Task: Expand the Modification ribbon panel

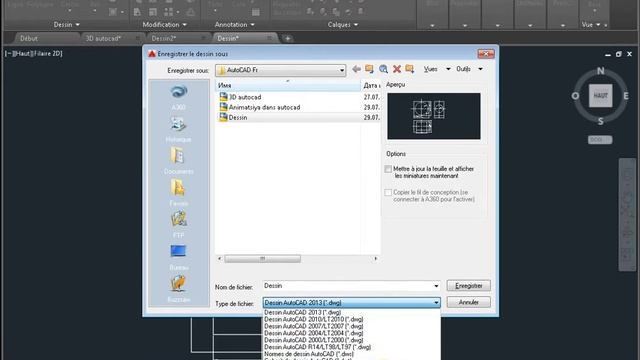Action: tap(164, 24)
